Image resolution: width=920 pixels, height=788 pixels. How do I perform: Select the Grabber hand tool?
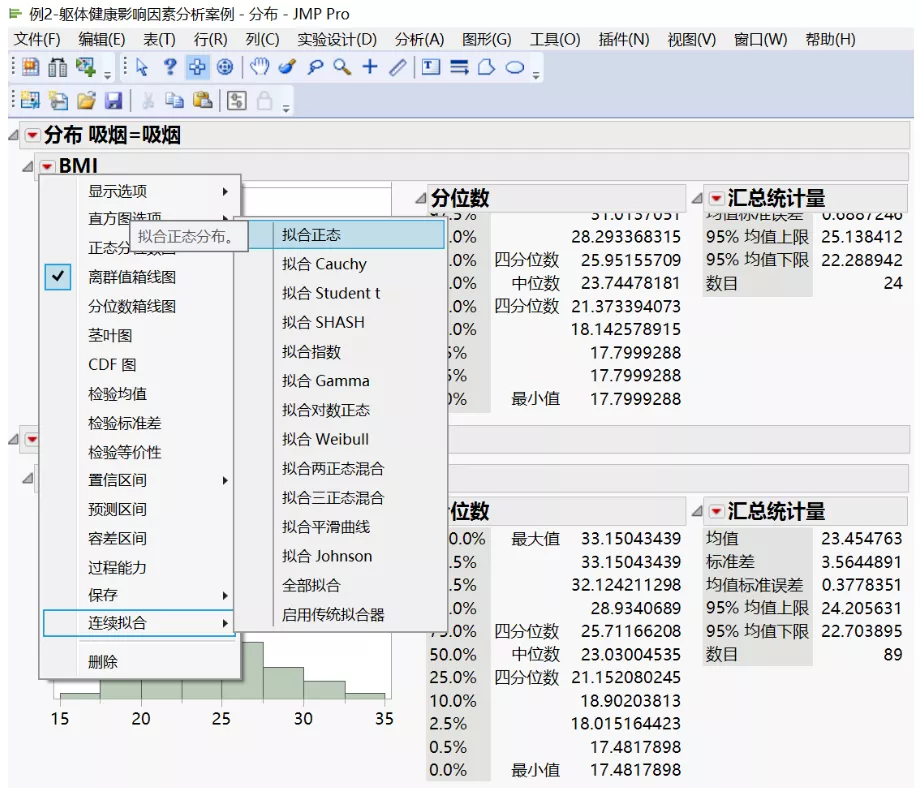[x=259, y=67]
